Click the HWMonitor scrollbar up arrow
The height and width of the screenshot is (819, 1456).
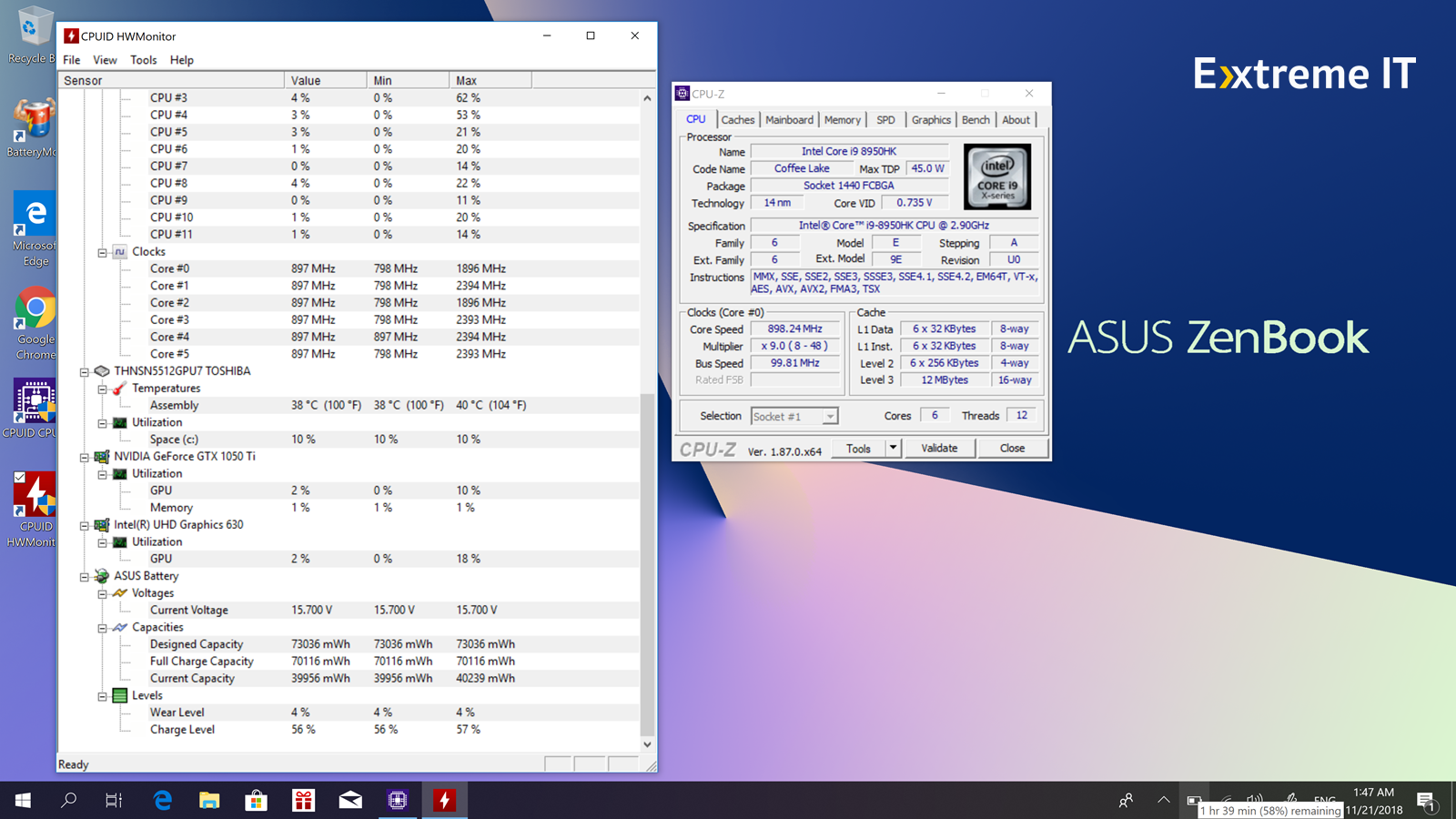coord(647,97)
